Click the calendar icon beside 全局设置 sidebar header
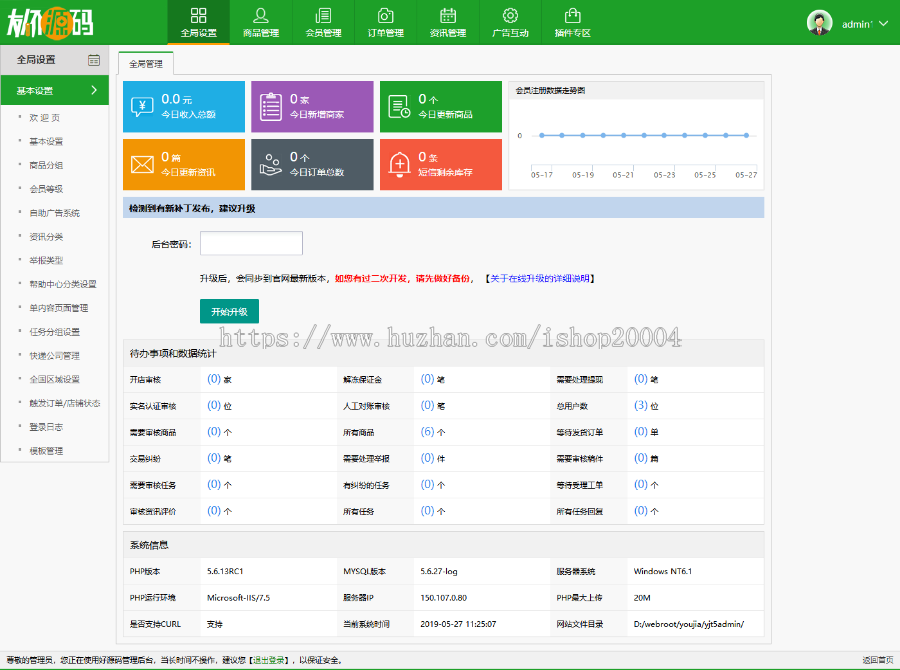This screenshot has width=900, height=670. pos(94,60)
